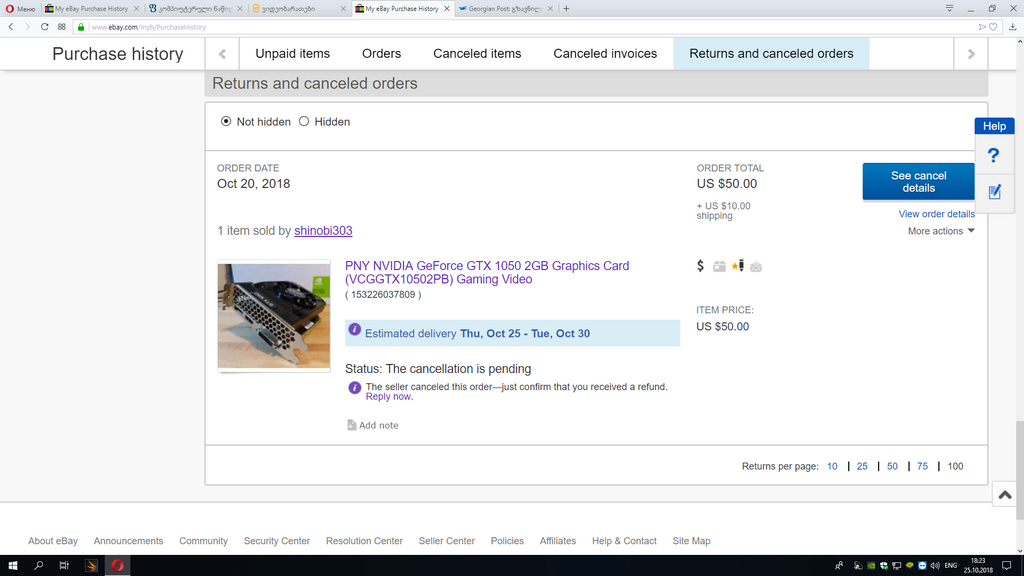Click the send page arrow icon
This screenshot has width=1024, height=576.
(982, 27)
